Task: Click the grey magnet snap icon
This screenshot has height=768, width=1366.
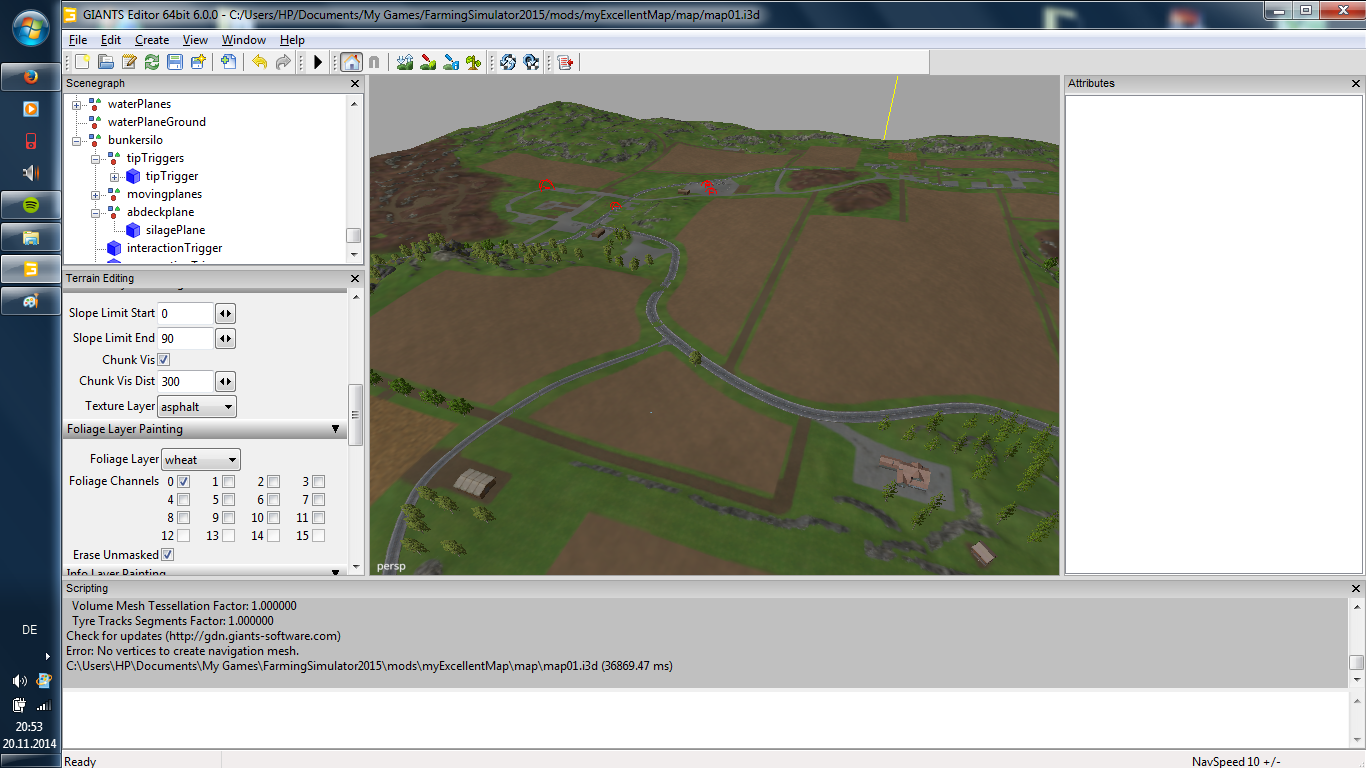Action: [x=374, y=62]
